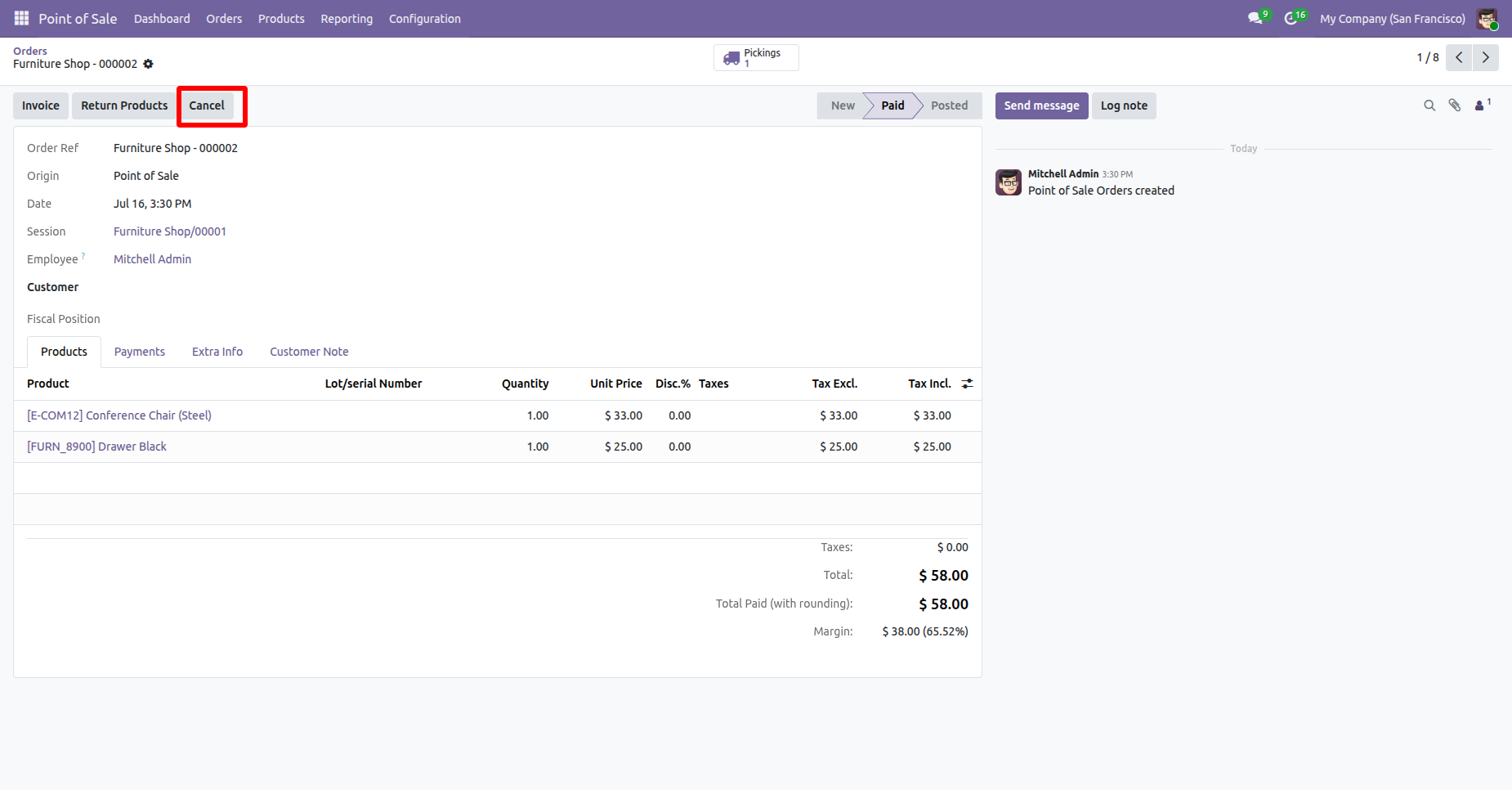Open the apps grid menu icon
The image size is (1512, 790).
(21, 18)
